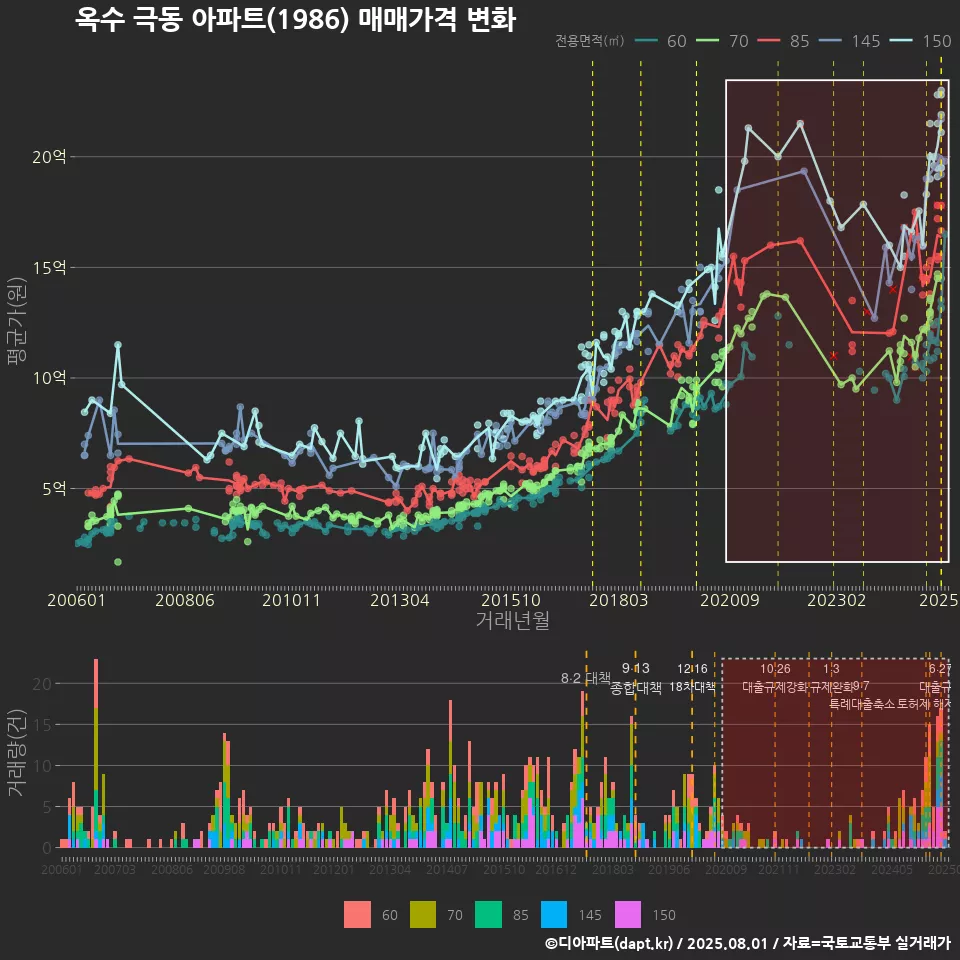960x960 pixels.
Task: Click the volume chart y-axis label 15
Action: pyautogui.click(x=42, y=725)
